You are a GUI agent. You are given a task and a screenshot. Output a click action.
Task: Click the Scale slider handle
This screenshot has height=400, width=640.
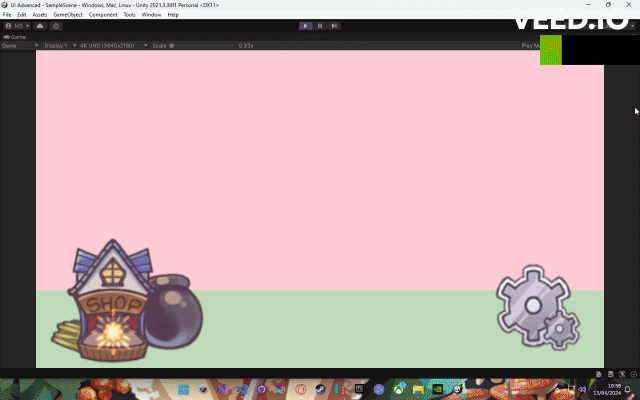171,46
